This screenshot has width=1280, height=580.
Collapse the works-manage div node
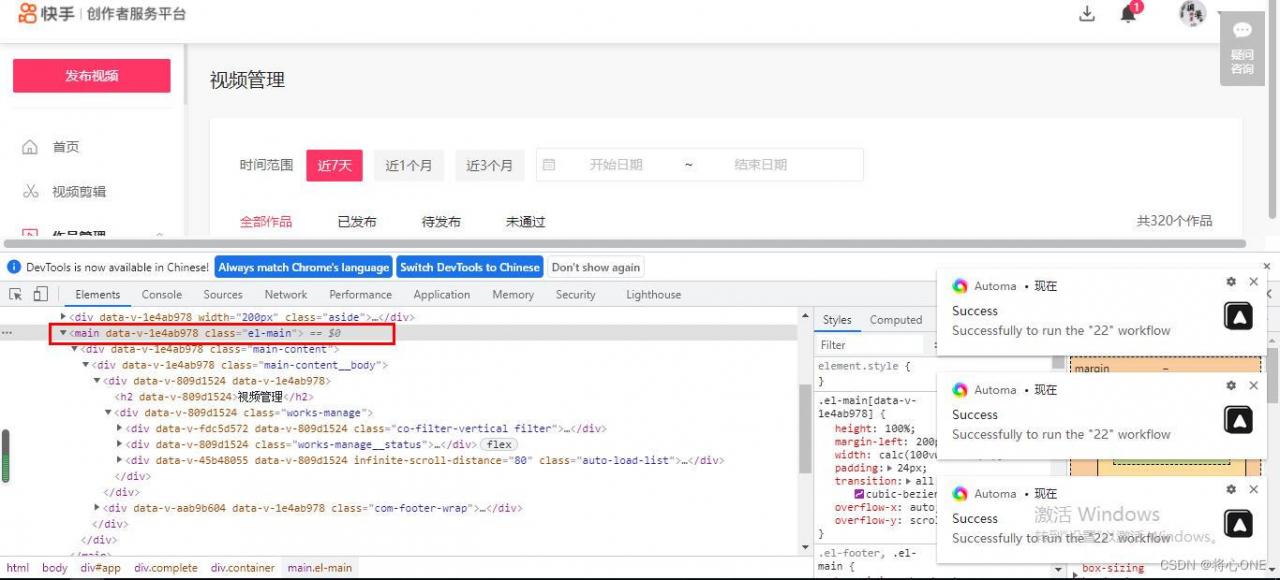108,413
